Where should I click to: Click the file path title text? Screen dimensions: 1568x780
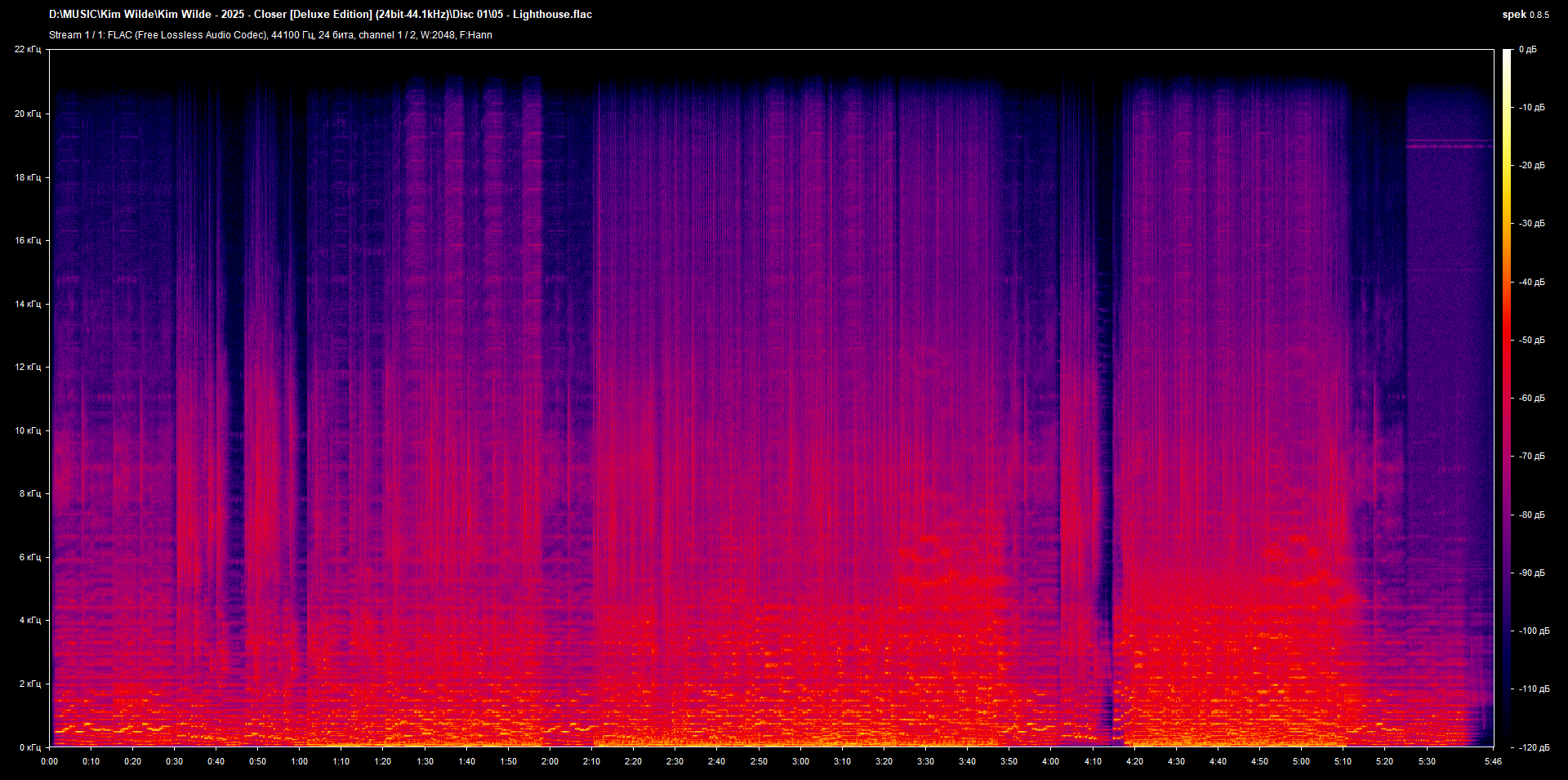(320, 14)
